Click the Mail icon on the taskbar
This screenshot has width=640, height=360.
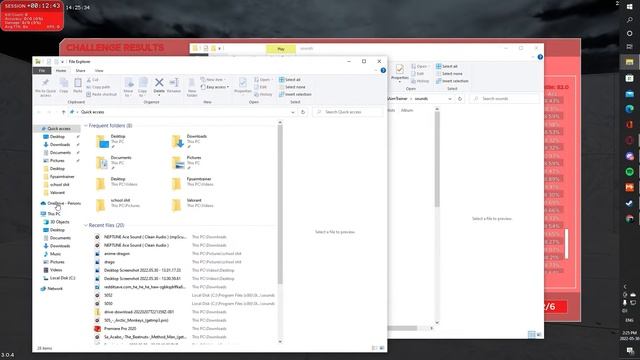[x=629, y=93]
